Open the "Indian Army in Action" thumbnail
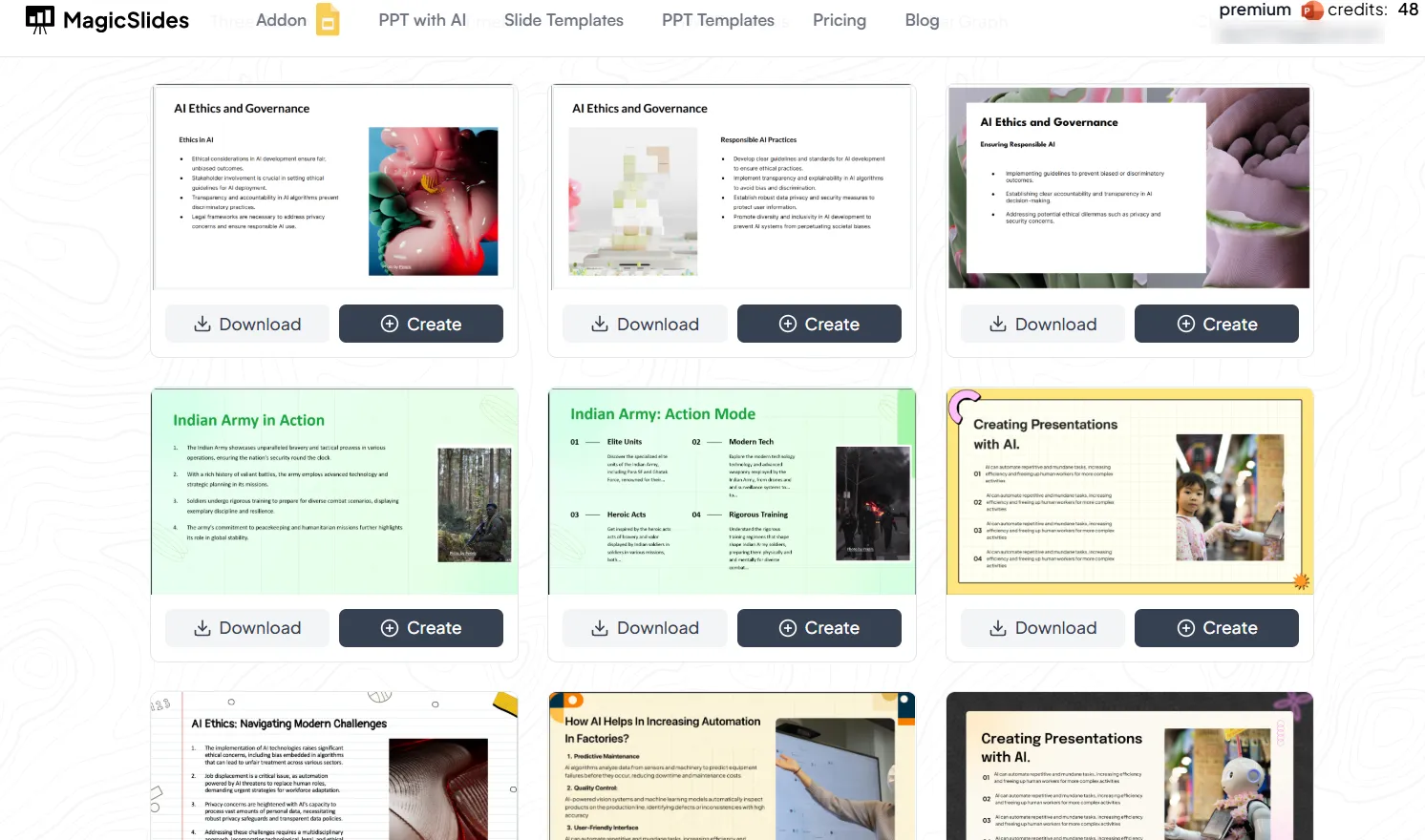1425x840 pixels. pyautogui.click(x=334, y=492)
